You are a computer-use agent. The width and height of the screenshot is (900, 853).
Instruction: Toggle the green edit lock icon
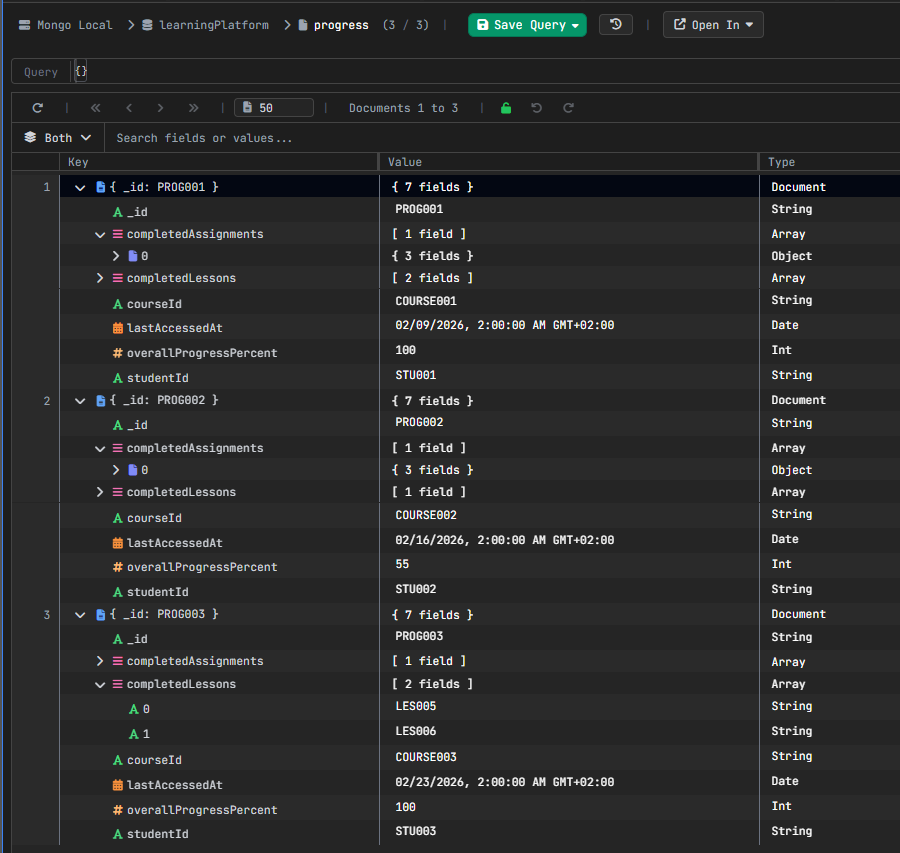[x=506, y=108]
